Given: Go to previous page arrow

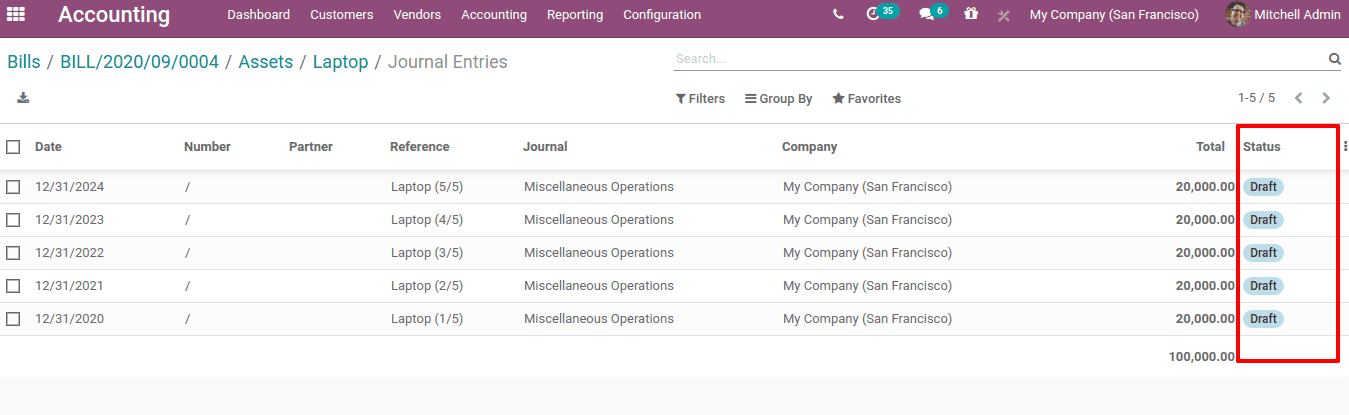Looking at the screenshot, I should (1299, 98).
